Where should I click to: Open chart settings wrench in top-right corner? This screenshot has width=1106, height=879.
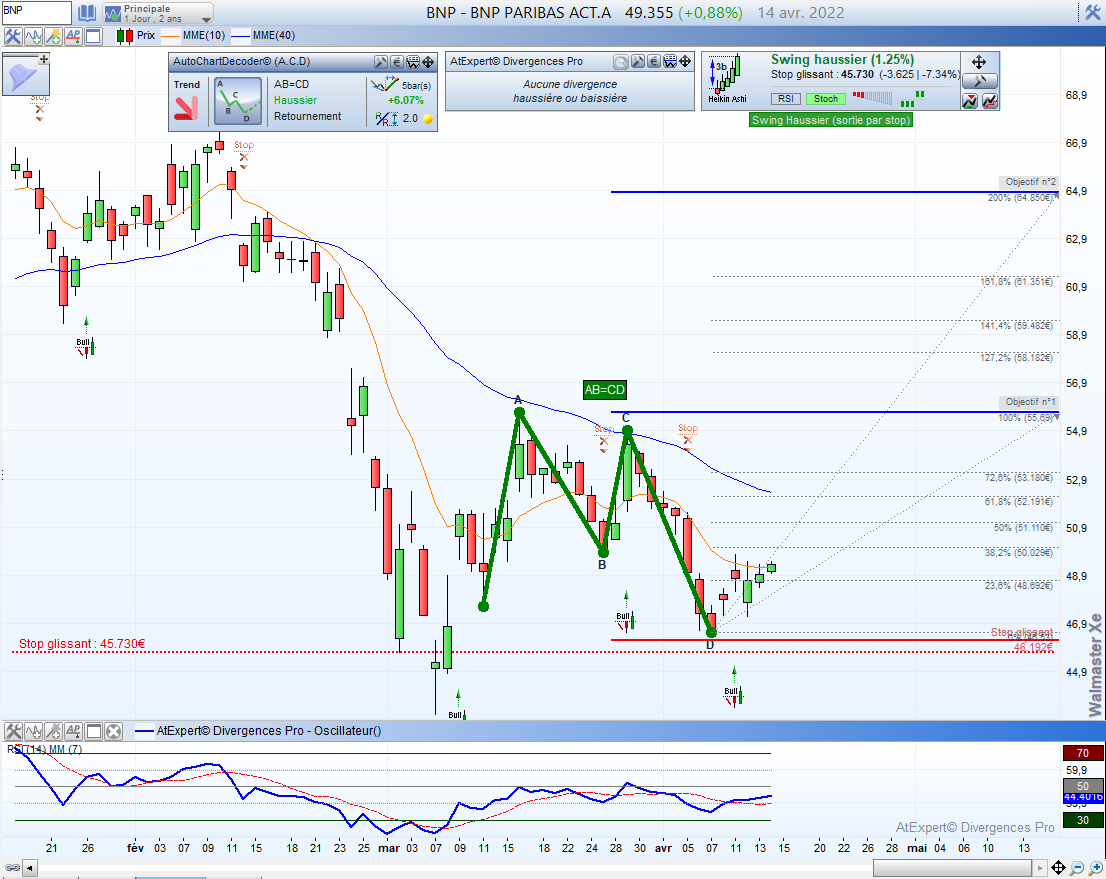click(1093, 13)
